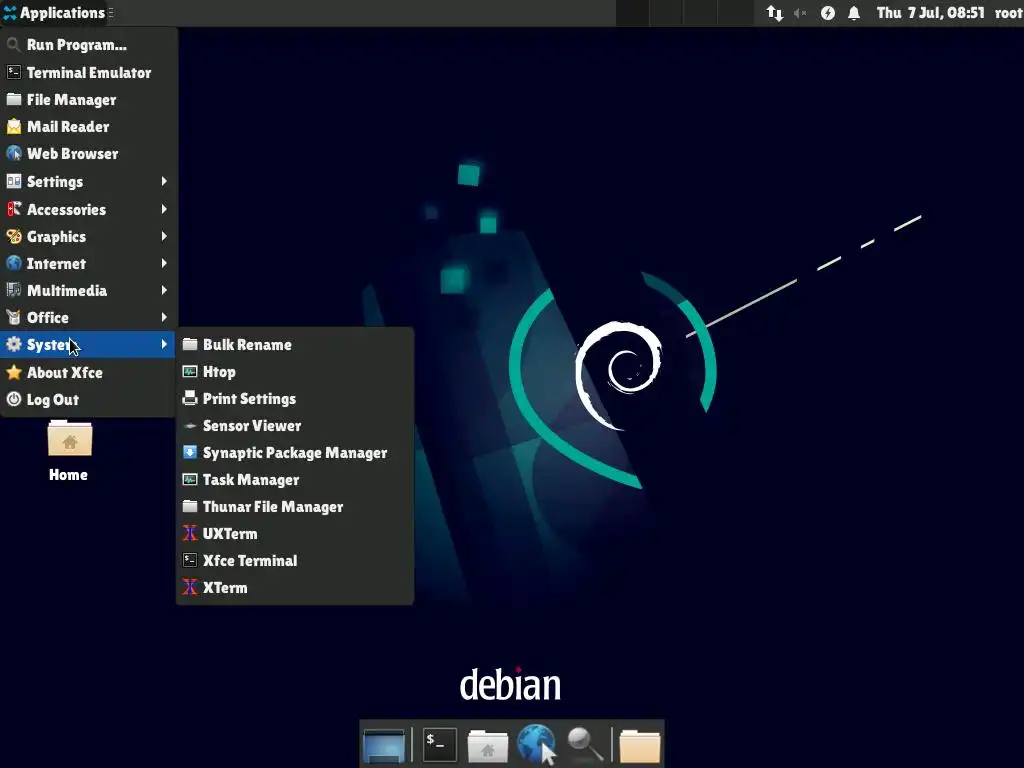Click Show Desktop in the dock
Viewport: 1024px width, 768px height.
click(x=384, y=744)
